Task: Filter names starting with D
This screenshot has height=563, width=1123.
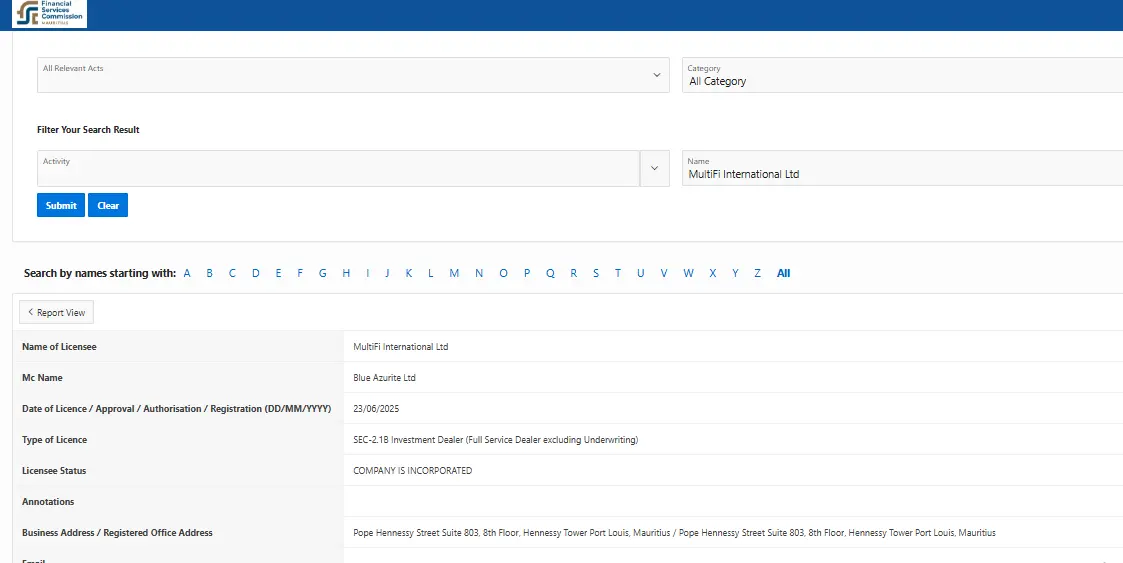Action: pos(256,273)
